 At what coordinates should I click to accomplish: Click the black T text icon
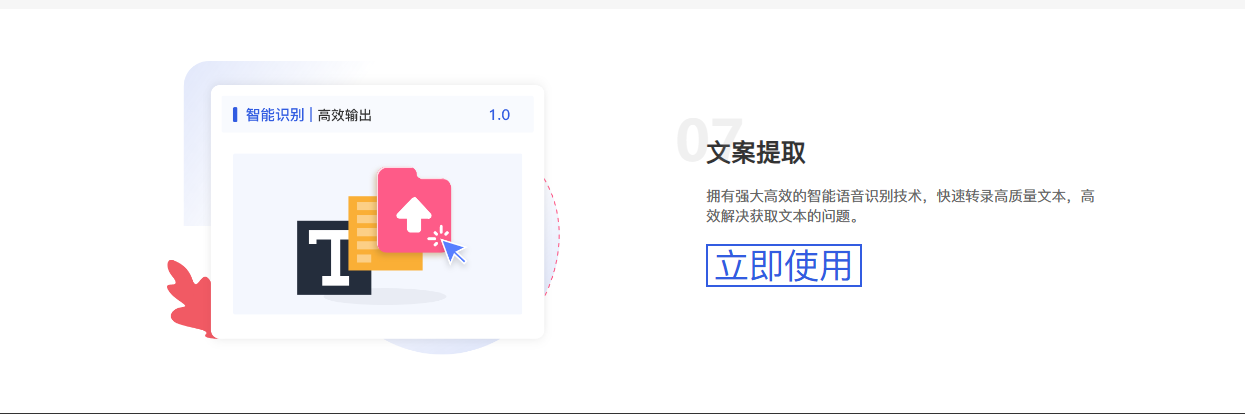tap(333, 258)
